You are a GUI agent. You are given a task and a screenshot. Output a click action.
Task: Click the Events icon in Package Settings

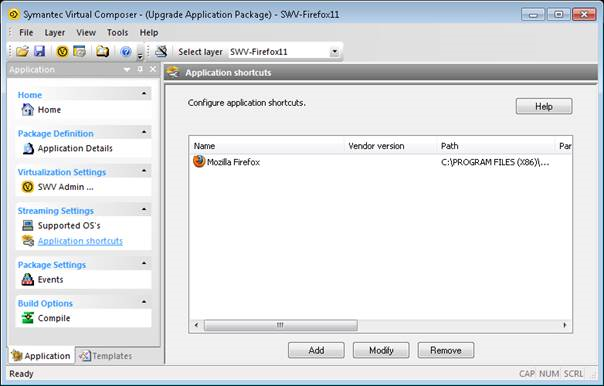pyautogui.click(x=28, y=279)
